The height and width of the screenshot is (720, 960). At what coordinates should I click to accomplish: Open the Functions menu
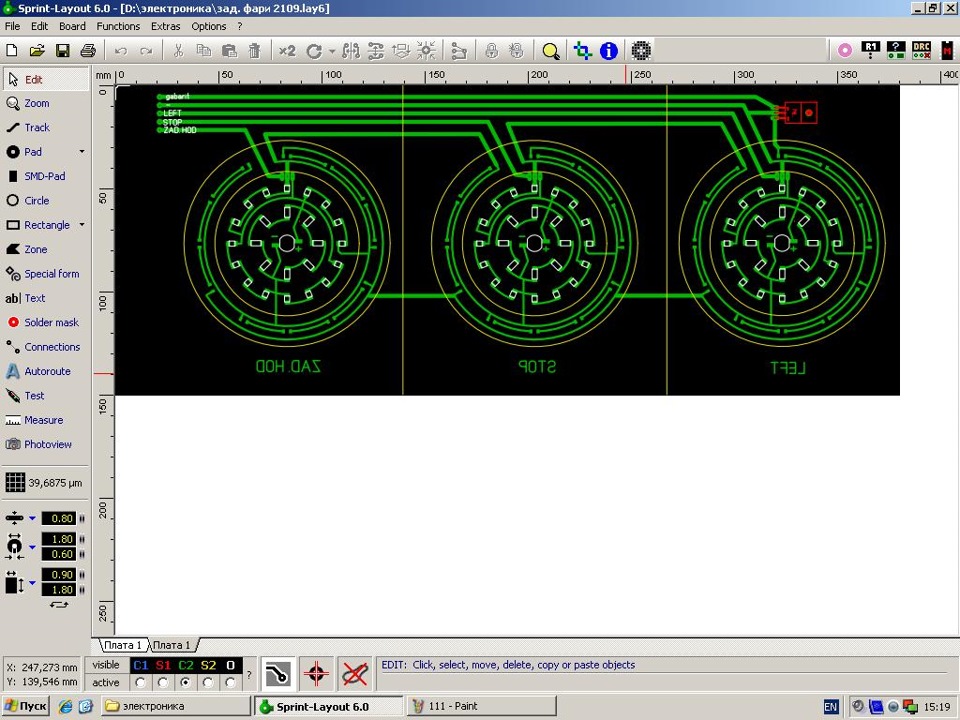(x=118, y=26)
